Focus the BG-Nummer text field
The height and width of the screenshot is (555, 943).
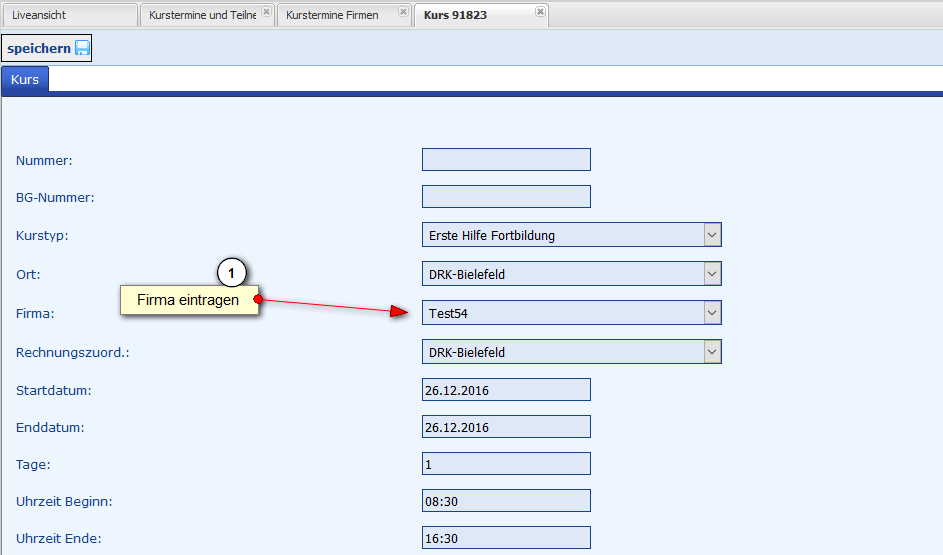(x=506, y=197)
